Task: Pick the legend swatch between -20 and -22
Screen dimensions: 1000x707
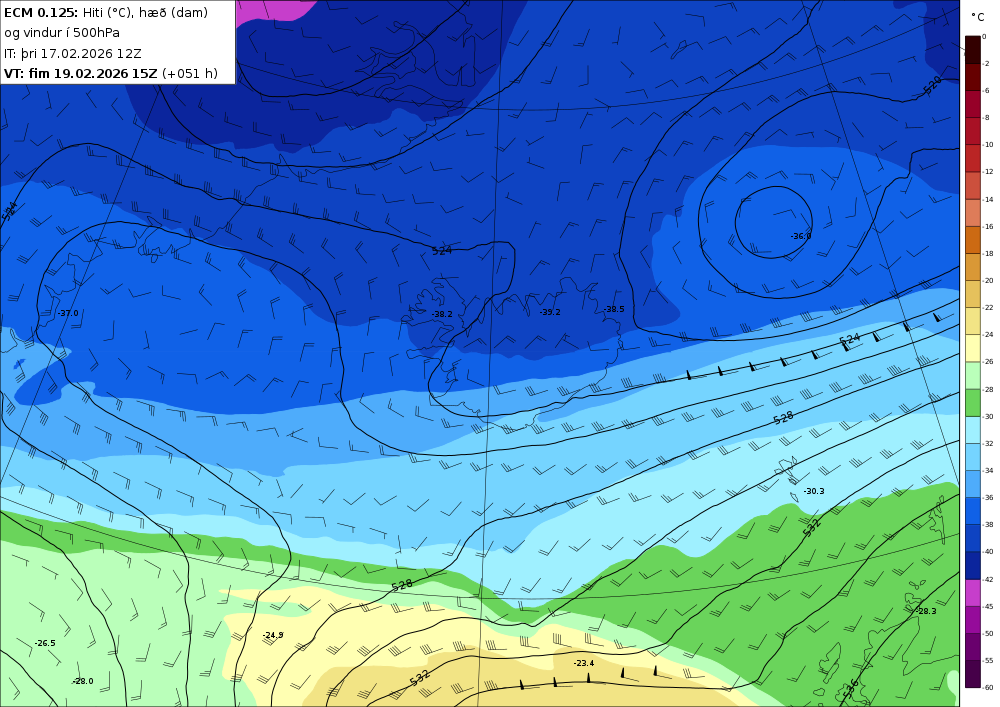Action: [x=973, y=294]
